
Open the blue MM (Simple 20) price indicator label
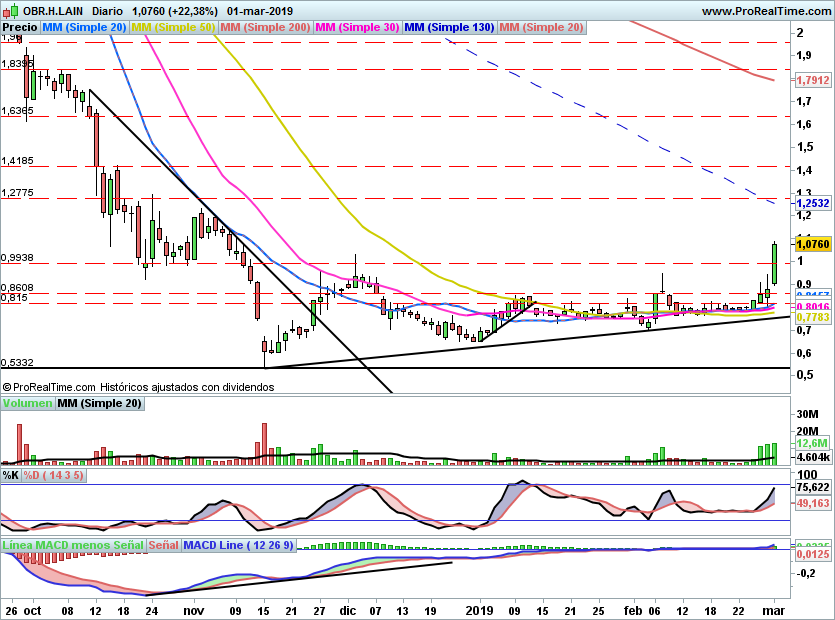(86, 28)
